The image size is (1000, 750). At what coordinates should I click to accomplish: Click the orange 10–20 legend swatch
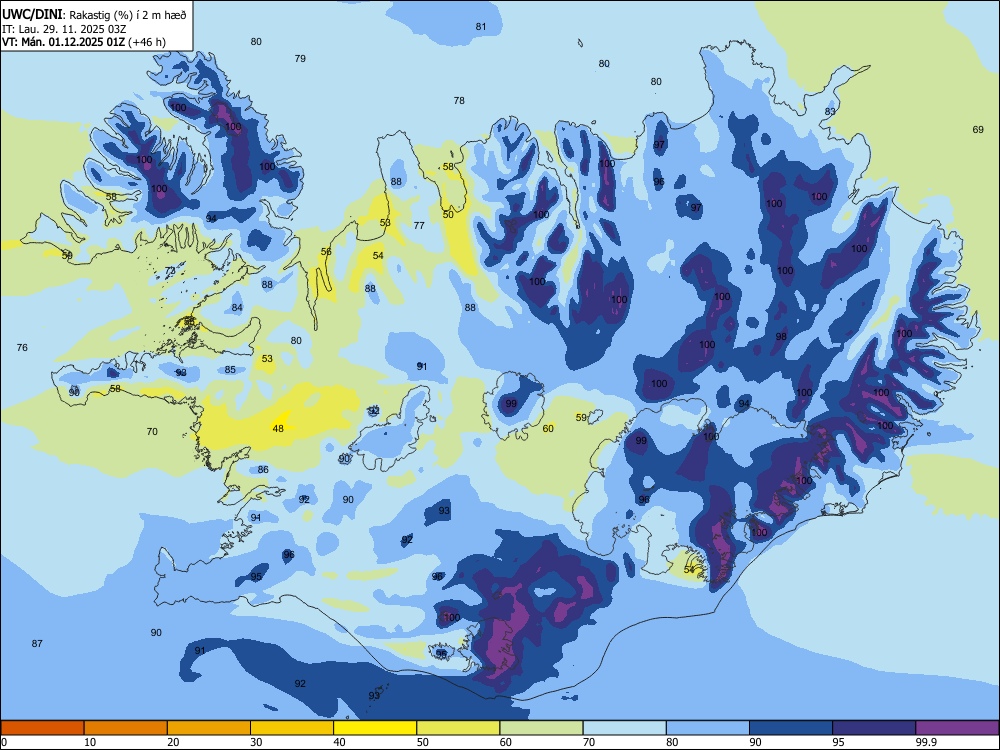click(x=126, y=728)
